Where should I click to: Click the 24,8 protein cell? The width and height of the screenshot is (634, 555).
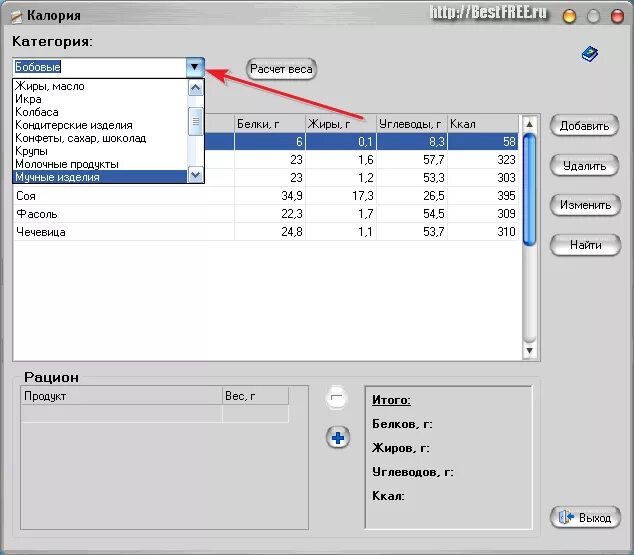[270, 232]
